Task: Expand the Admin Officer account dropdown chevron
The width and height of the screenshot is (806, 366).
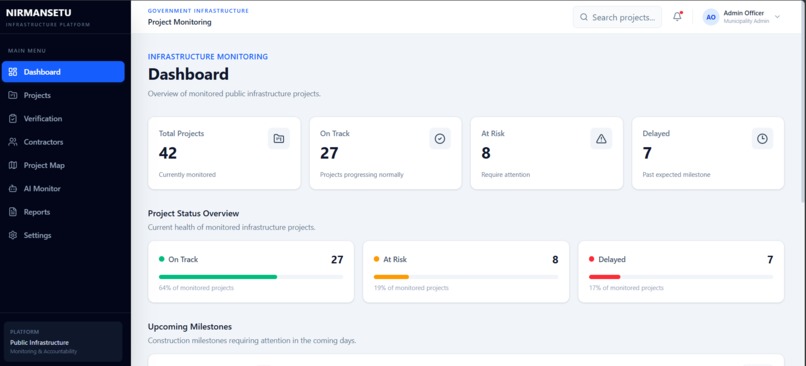Action: 777,17
